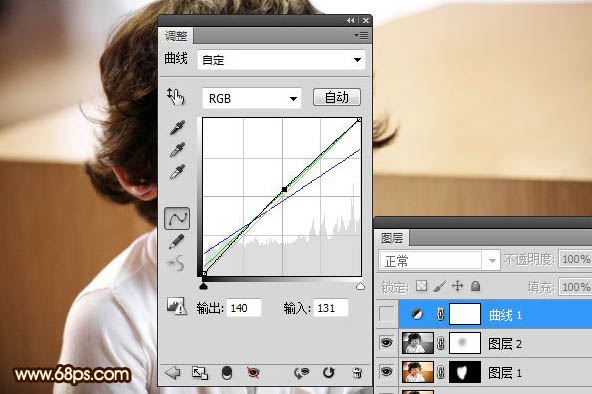Open the blend mode 正常 dropdown
The height and width of the screenshot is (394, 592).
(x=439, y=261)
